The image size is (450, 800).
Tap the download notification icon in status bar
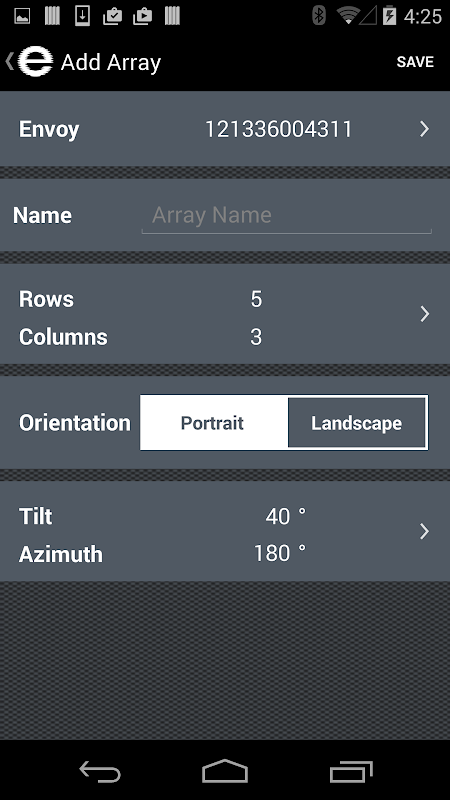[82, 16]
